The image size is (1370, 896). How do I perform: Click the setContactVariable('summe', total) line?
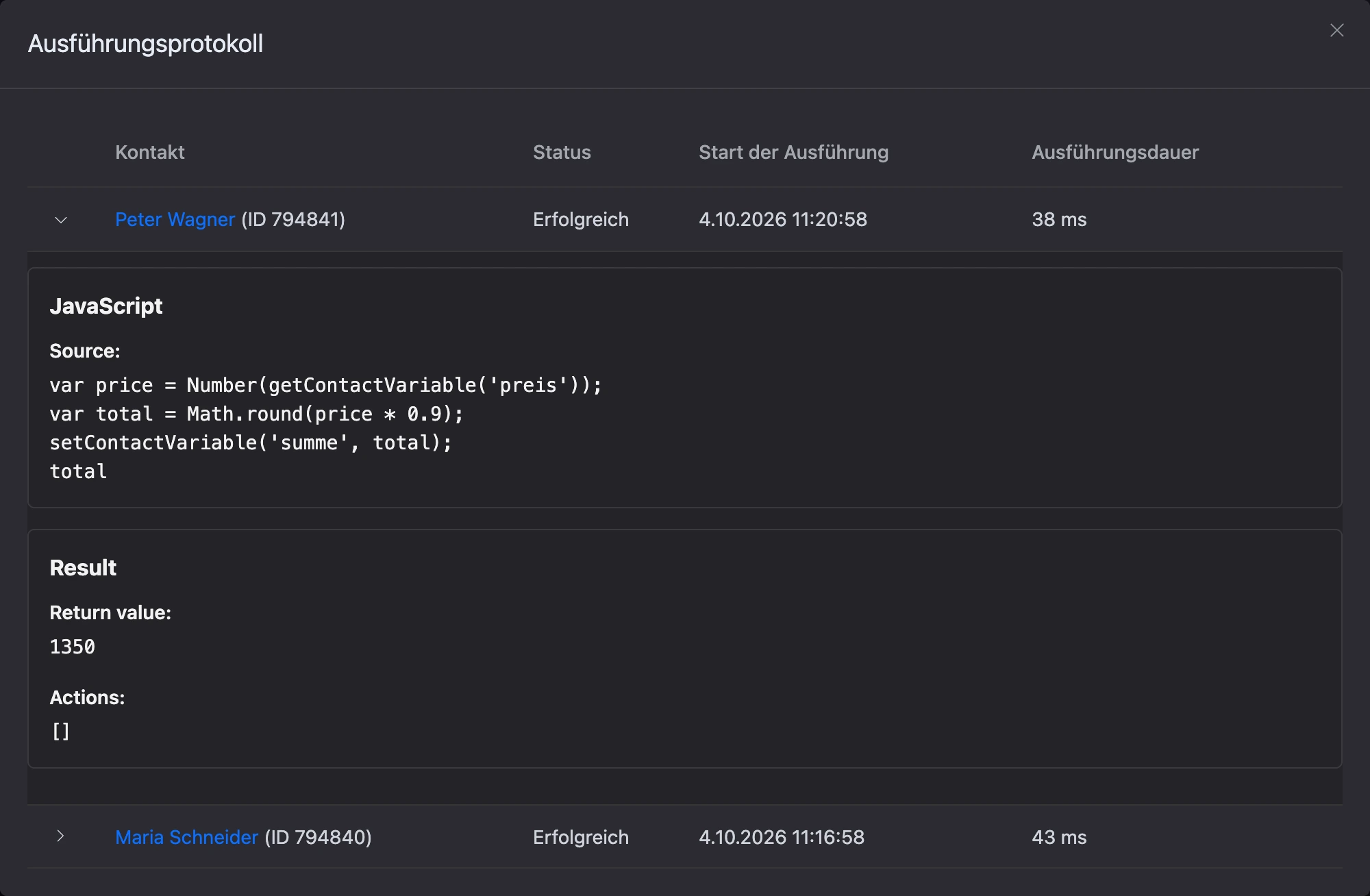tap(251, 443)
